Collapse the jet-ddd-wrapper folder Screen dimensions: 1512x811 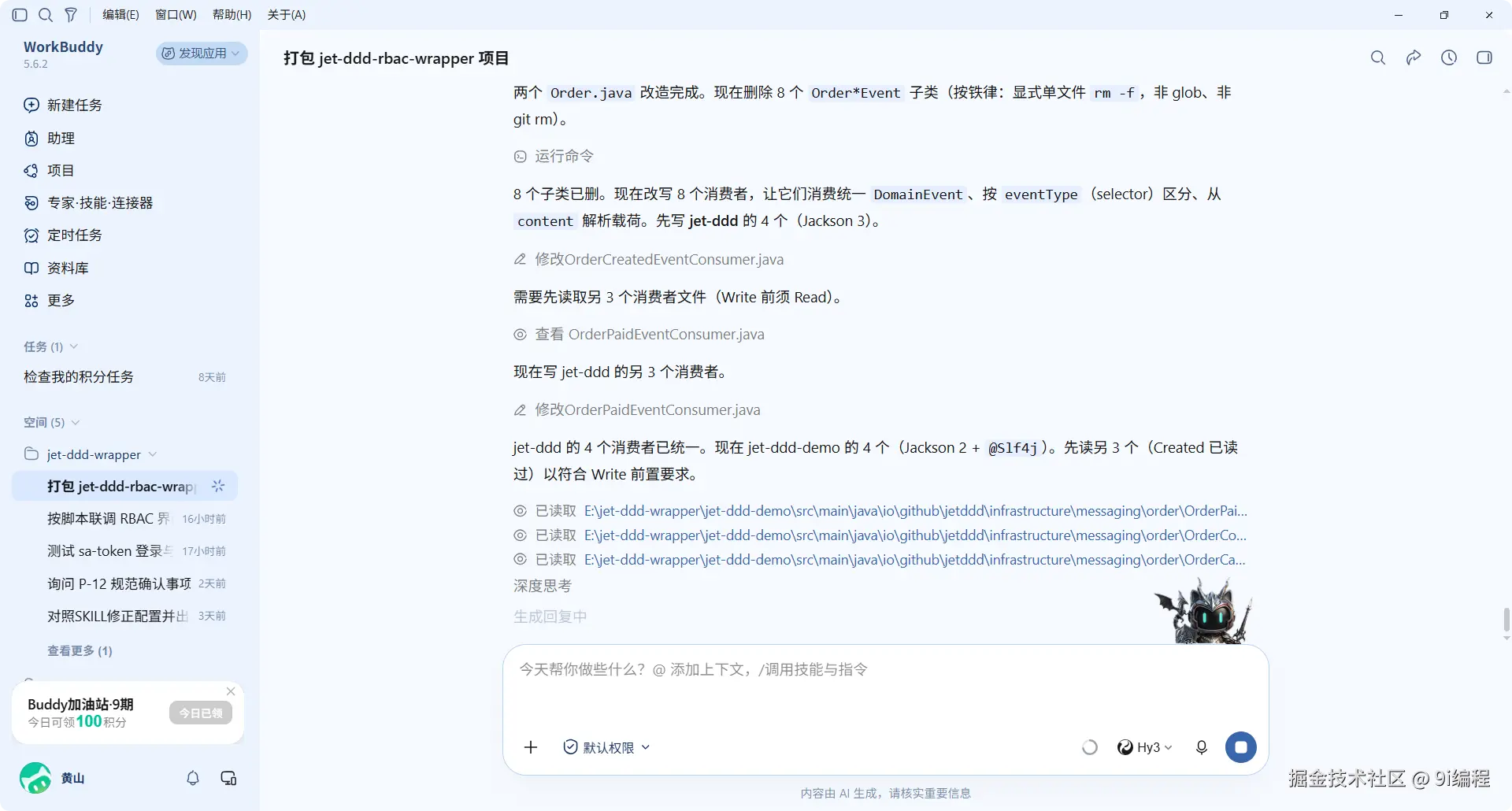[x=91, y=454]
